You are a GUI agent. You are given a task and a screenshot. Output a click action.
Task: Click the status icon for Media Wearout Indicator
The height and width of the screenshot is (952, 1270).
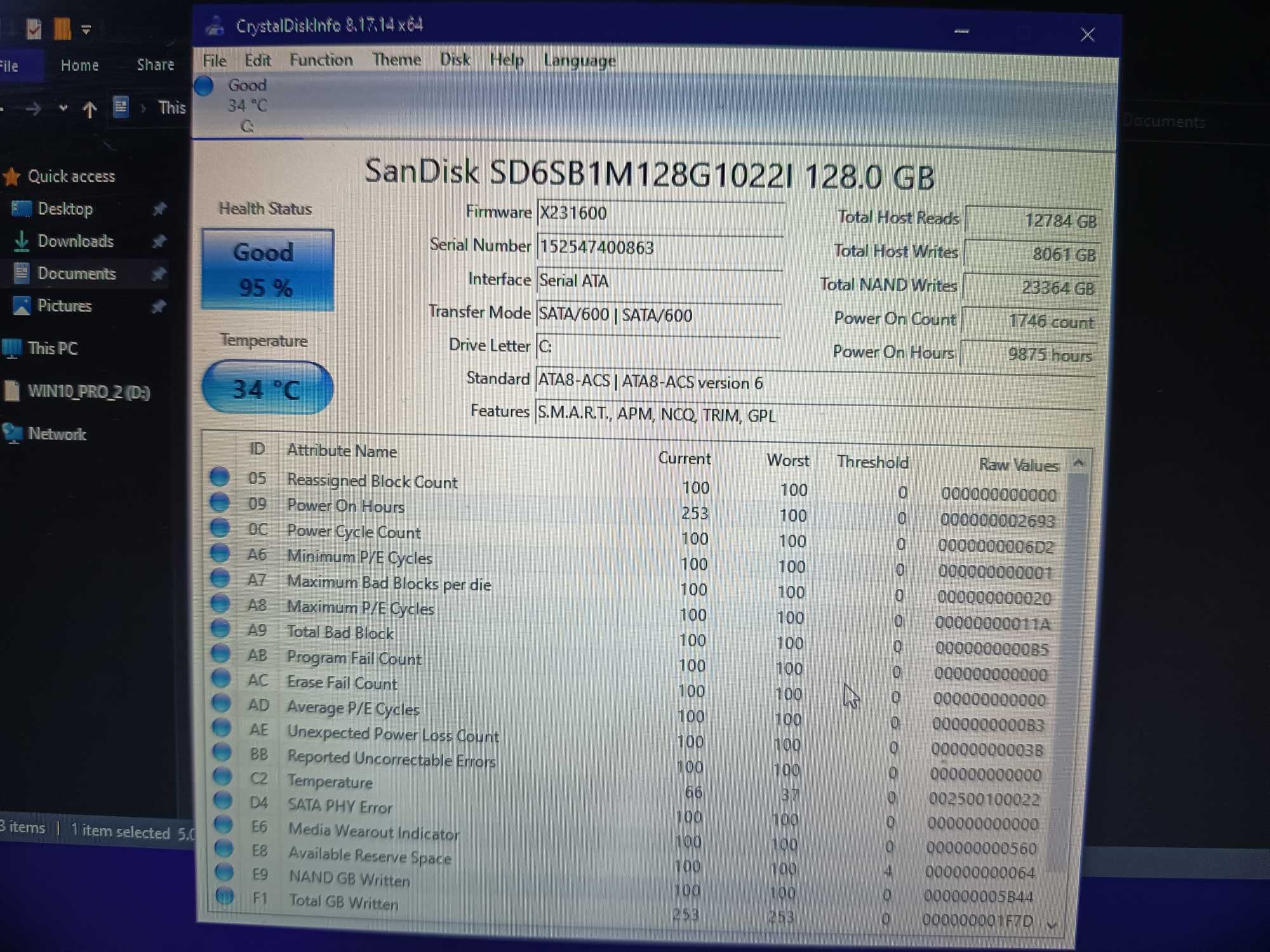pos(223,824)
